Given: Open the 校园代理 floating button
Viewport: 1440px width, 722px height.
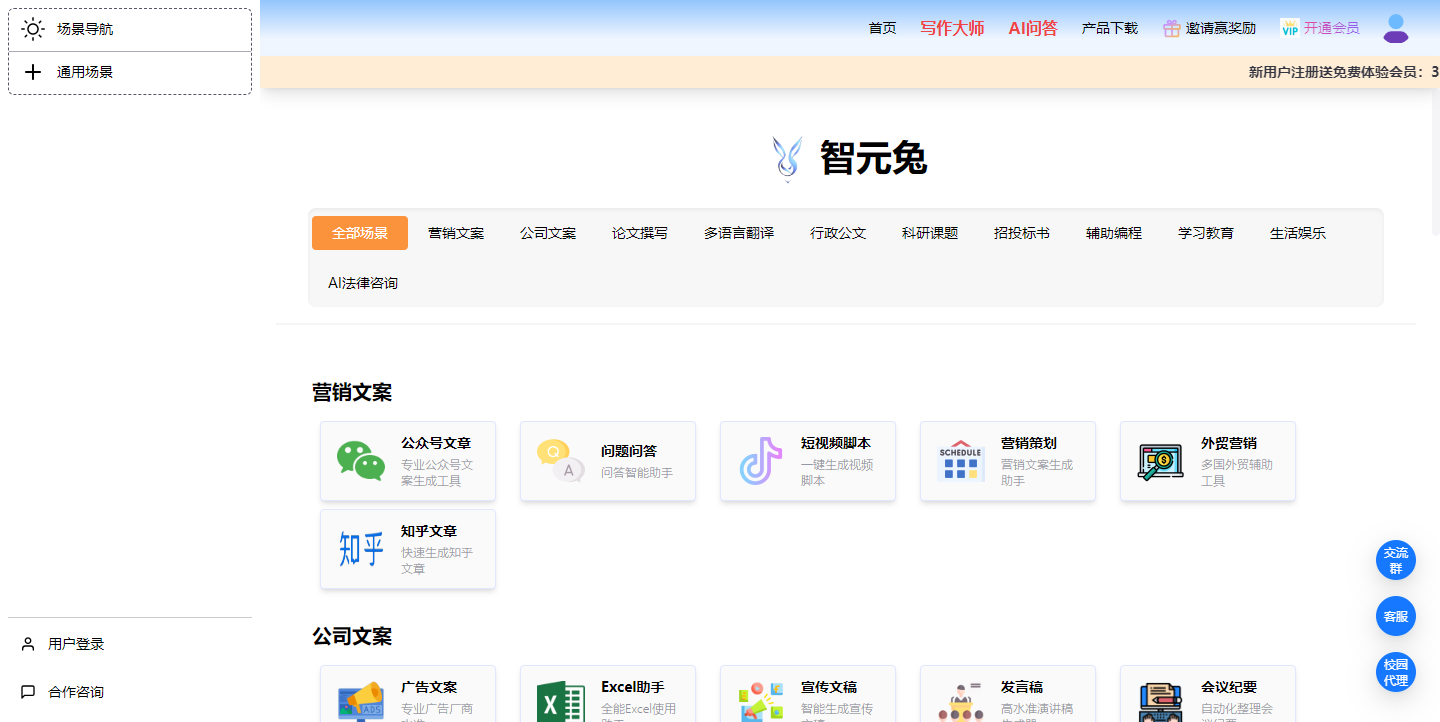Looking at the screenshot, I should [1395, 672].
